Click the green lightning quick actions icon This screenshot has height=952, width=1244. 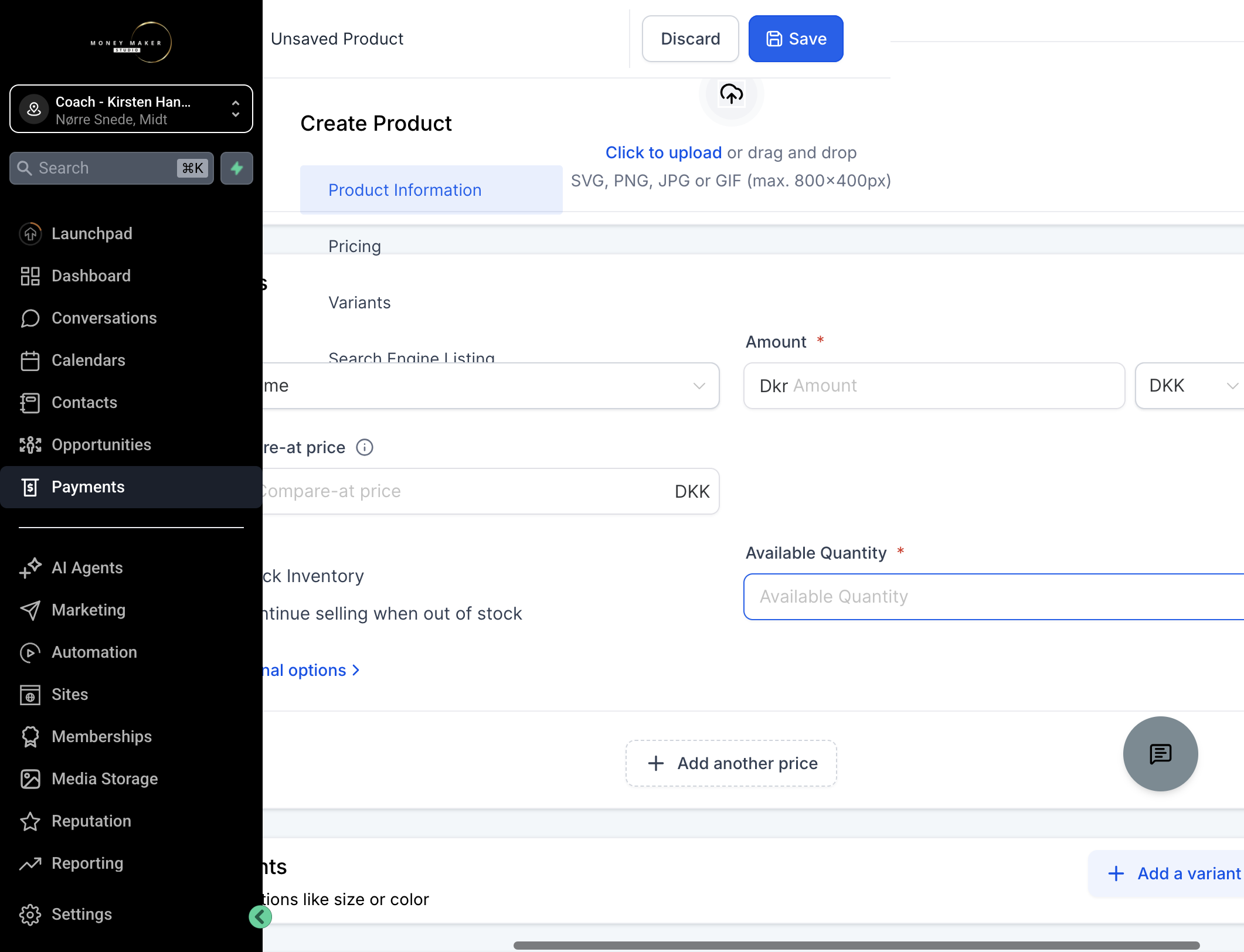click(237, 168)
